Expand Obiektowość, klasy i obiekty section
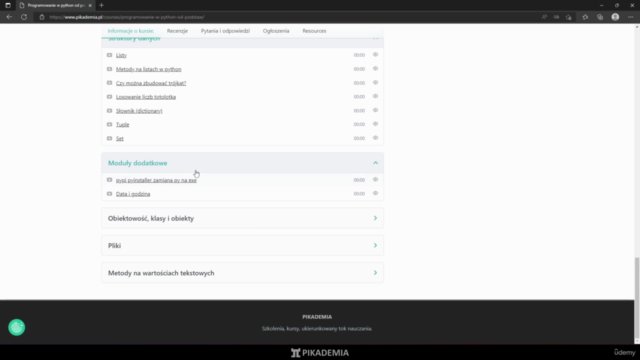Viewport: 640px width, 360px height. point(242,218)
